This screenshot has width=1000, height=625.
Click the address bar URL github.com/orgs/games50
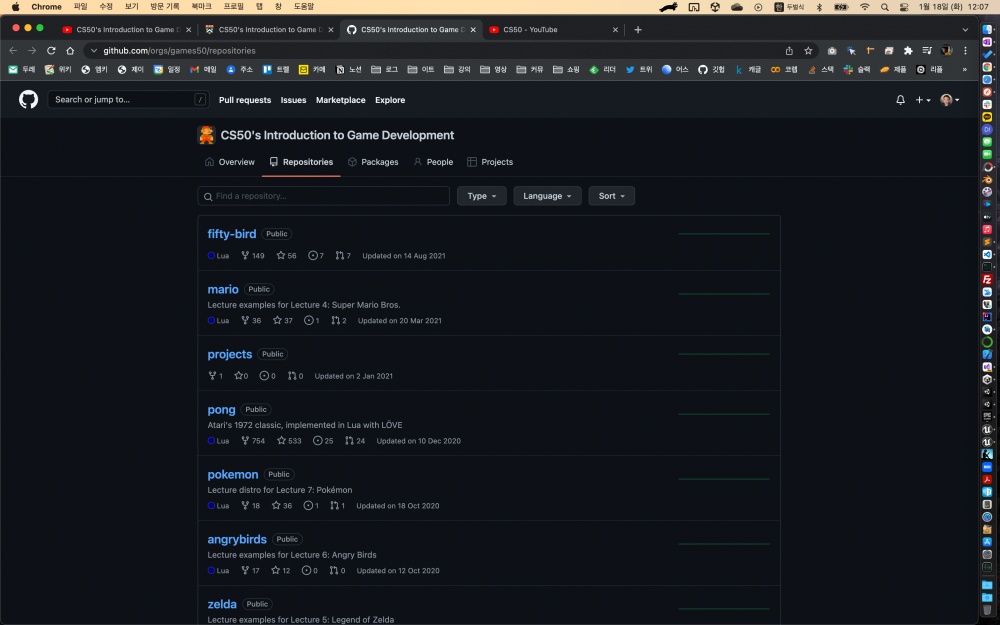179,50
